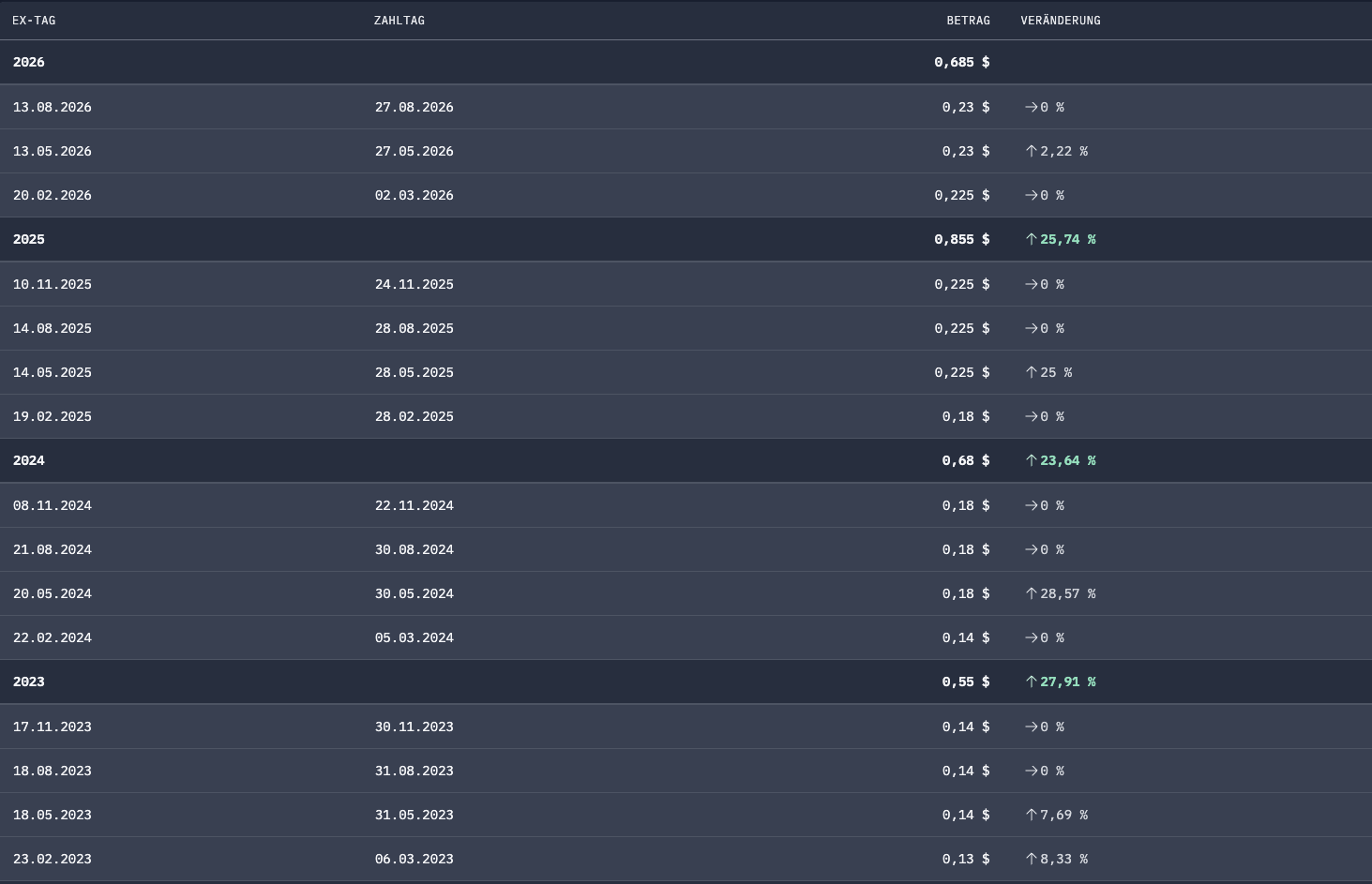Select the 2025 year summary row
1372x884 pixels.
(686, 239)
